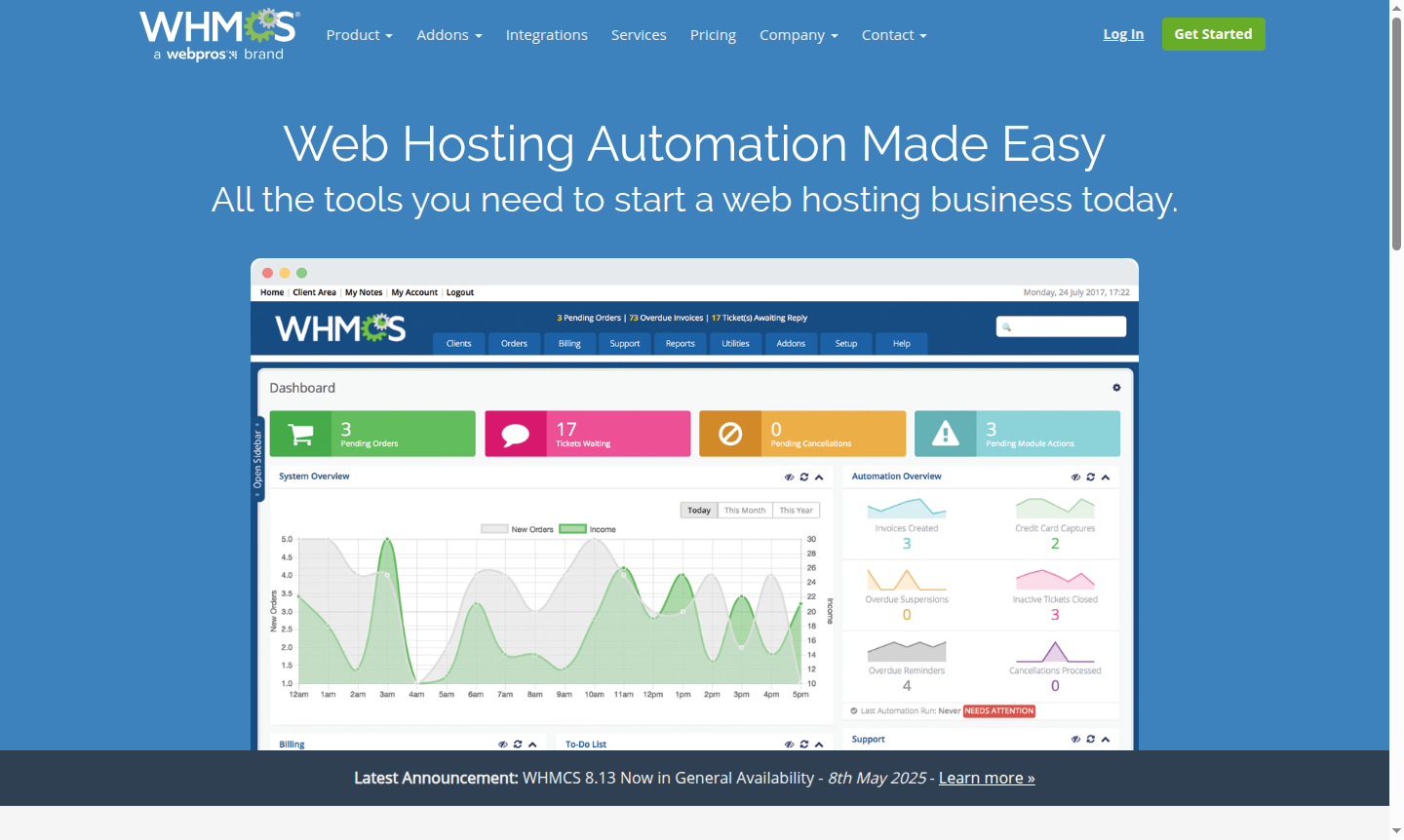
Task: Click the Income legend swatch on the chart
Action: coord(571,528)
